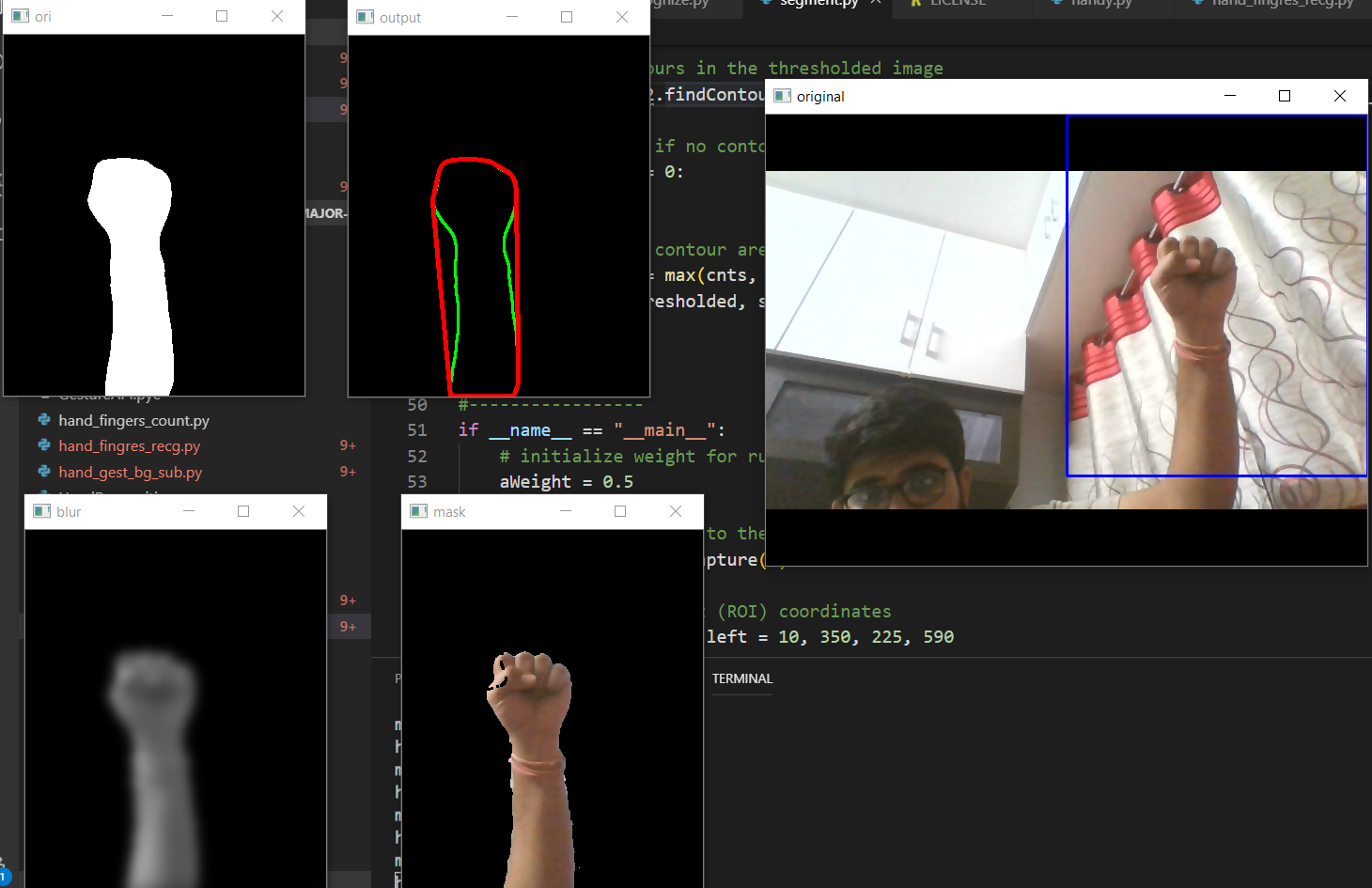Minimize the ori window

point(167,16)
